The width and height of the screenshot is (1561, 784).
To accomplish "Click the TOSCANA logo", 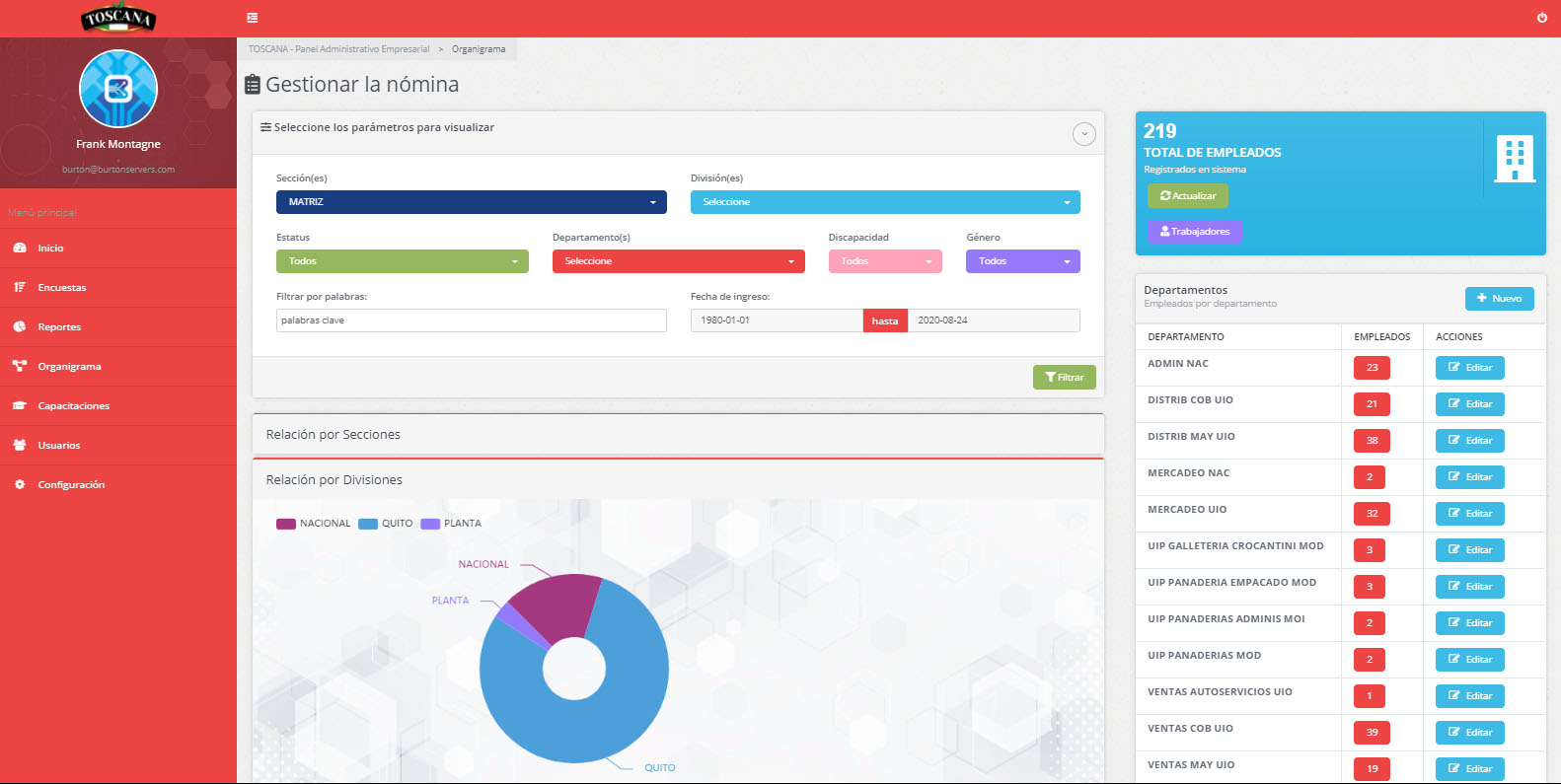I will point(118,19).
